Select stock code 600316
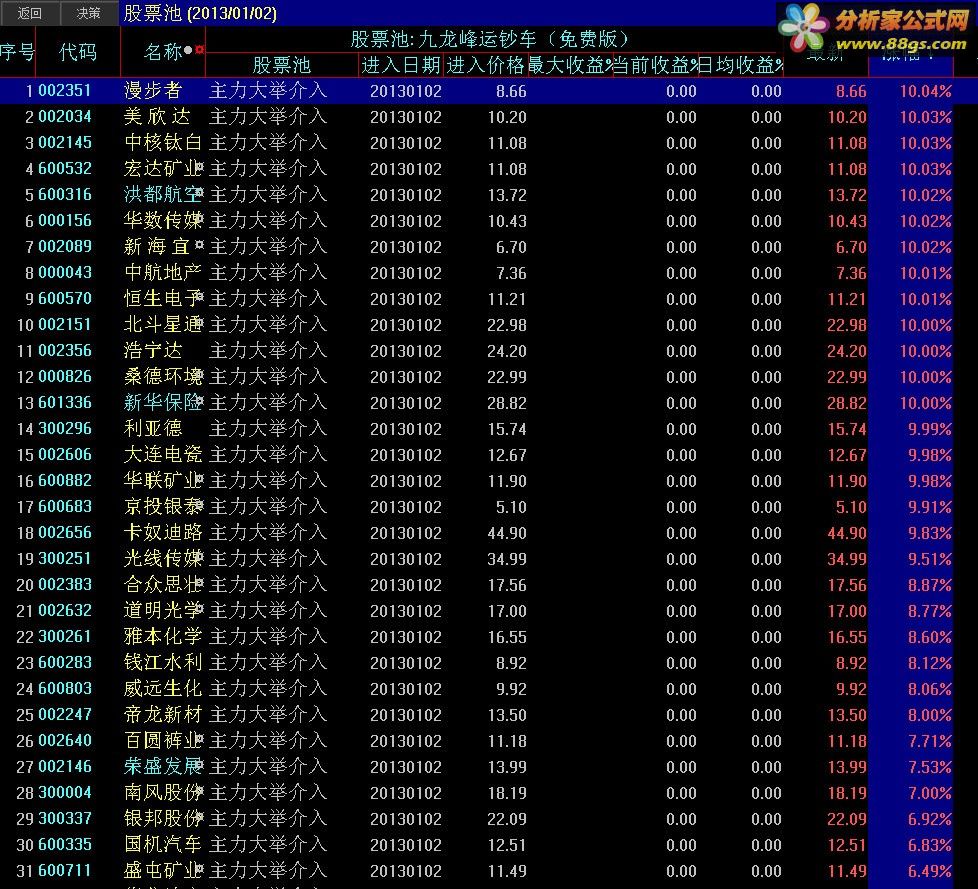Viewport: 978px width, 889px height. click(65, 195)
